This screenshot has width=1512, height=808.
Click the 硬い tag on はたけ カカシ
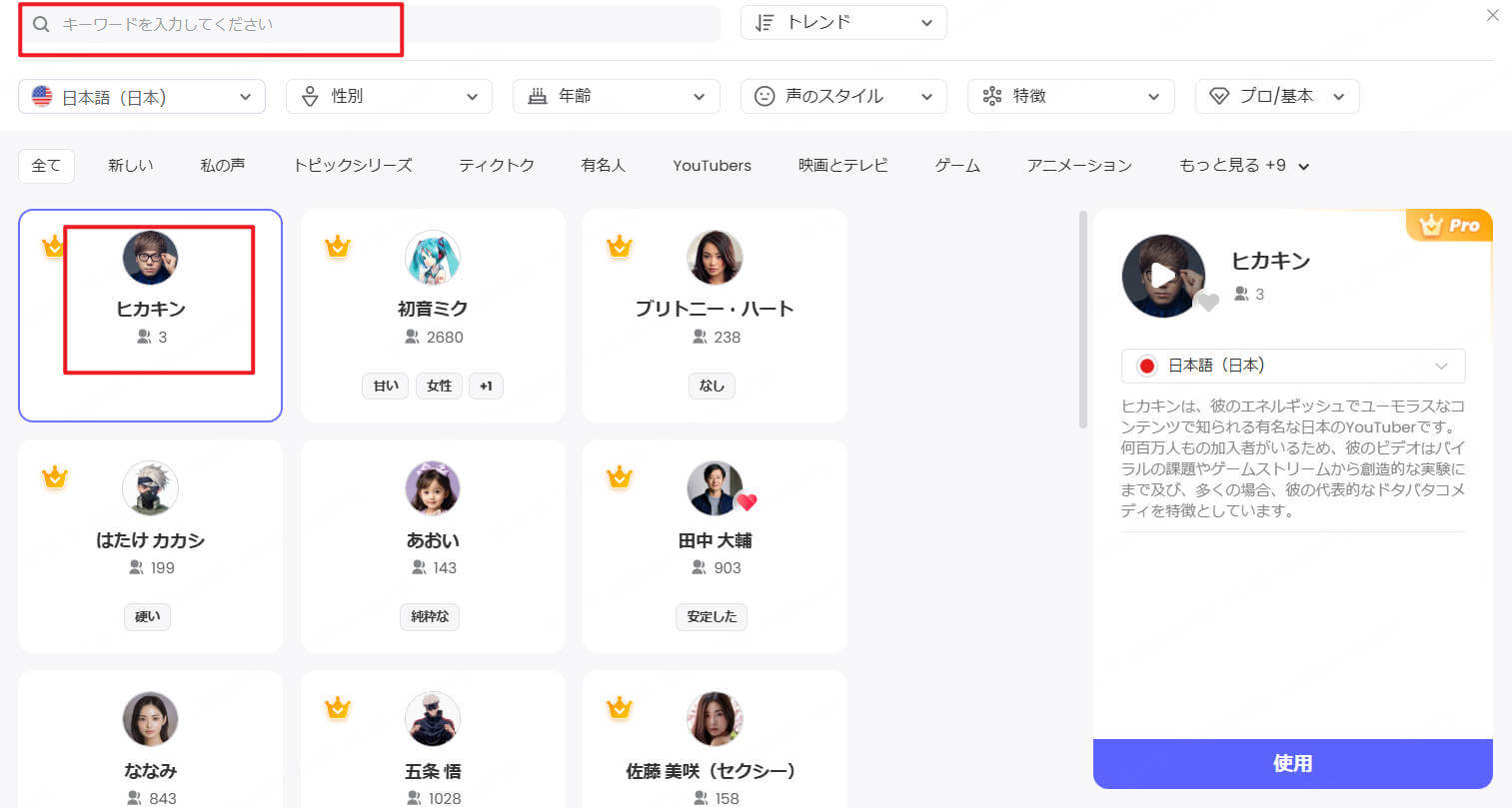pyautogui.click(x=148, y=616)
